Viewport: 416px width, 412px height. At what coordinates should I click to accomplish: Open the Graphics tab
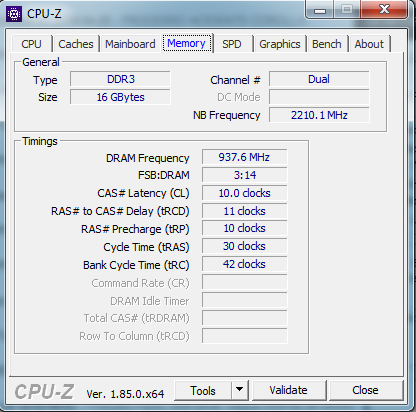(x=280, y=44)
